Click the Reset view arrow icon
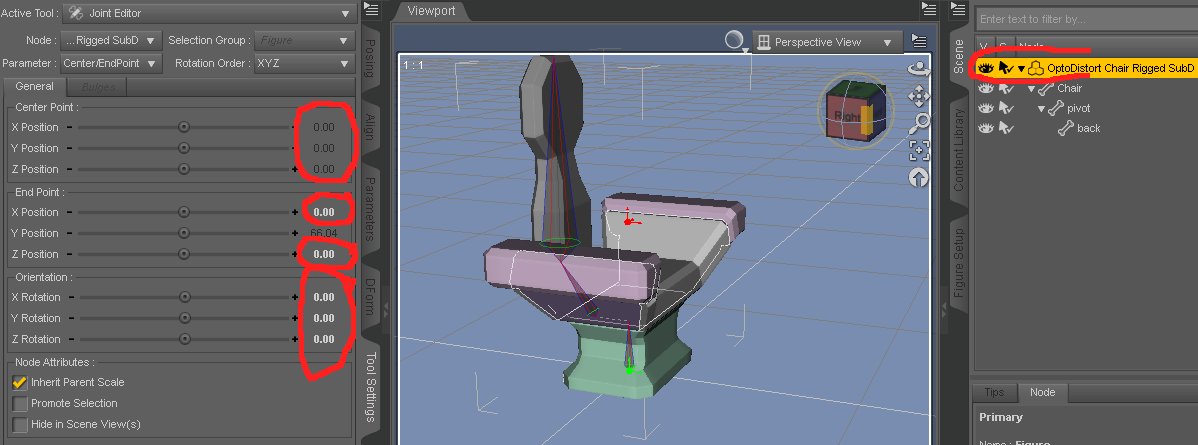1198x445 pixels. pos(918,177)
